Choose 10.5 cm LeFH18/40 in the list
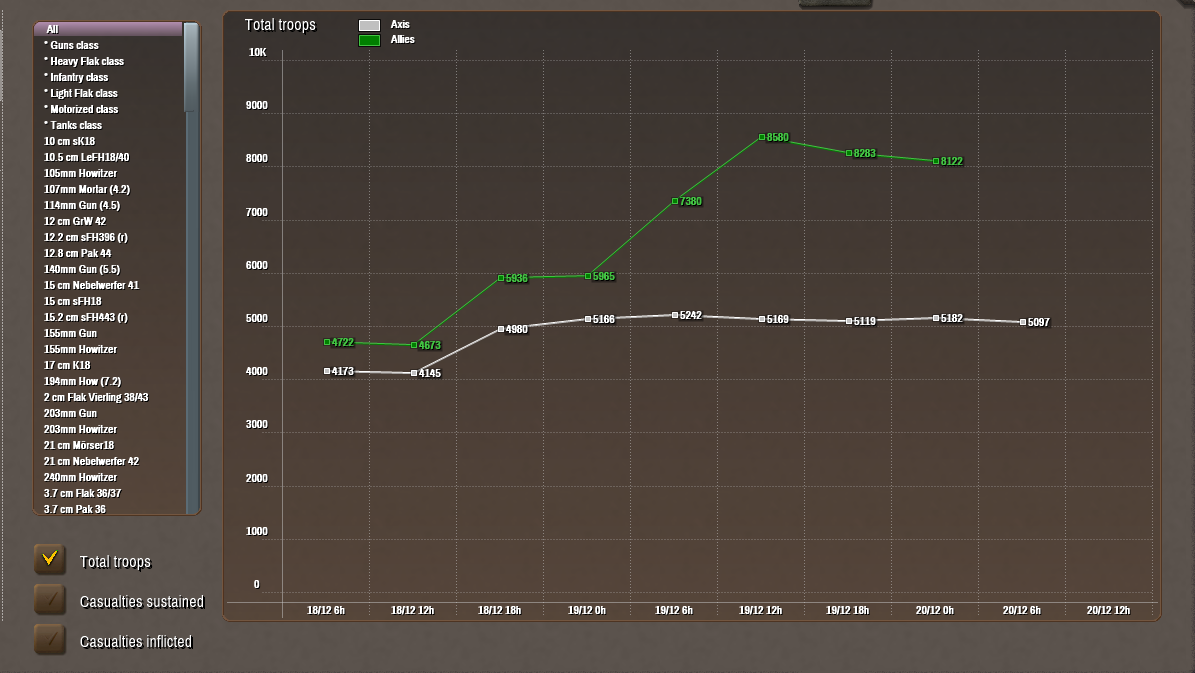 pos(108,157)
